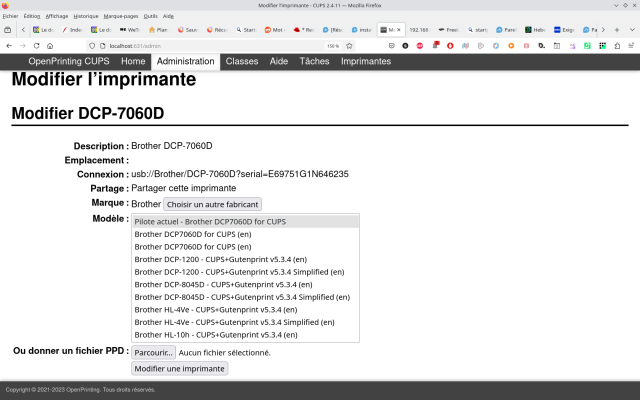The width and height of the screenshot is (640, 400).
Task: Open the Pocket save icon
Action: click(391, 46)
